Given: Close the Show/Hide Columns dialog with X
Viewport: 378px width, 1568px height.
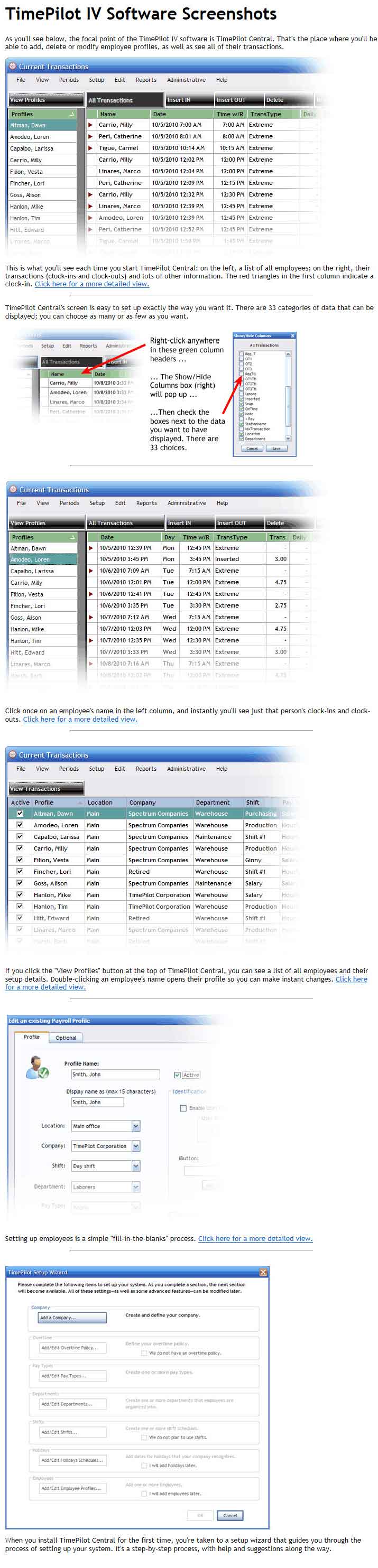Looking at the screenshot, I should point(292,335).
